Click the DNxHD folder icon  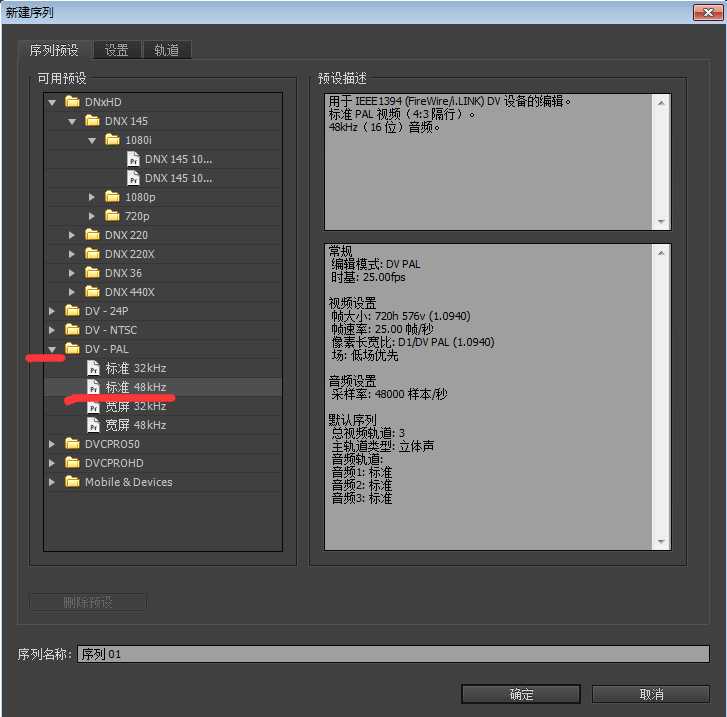tap(72, 102)
